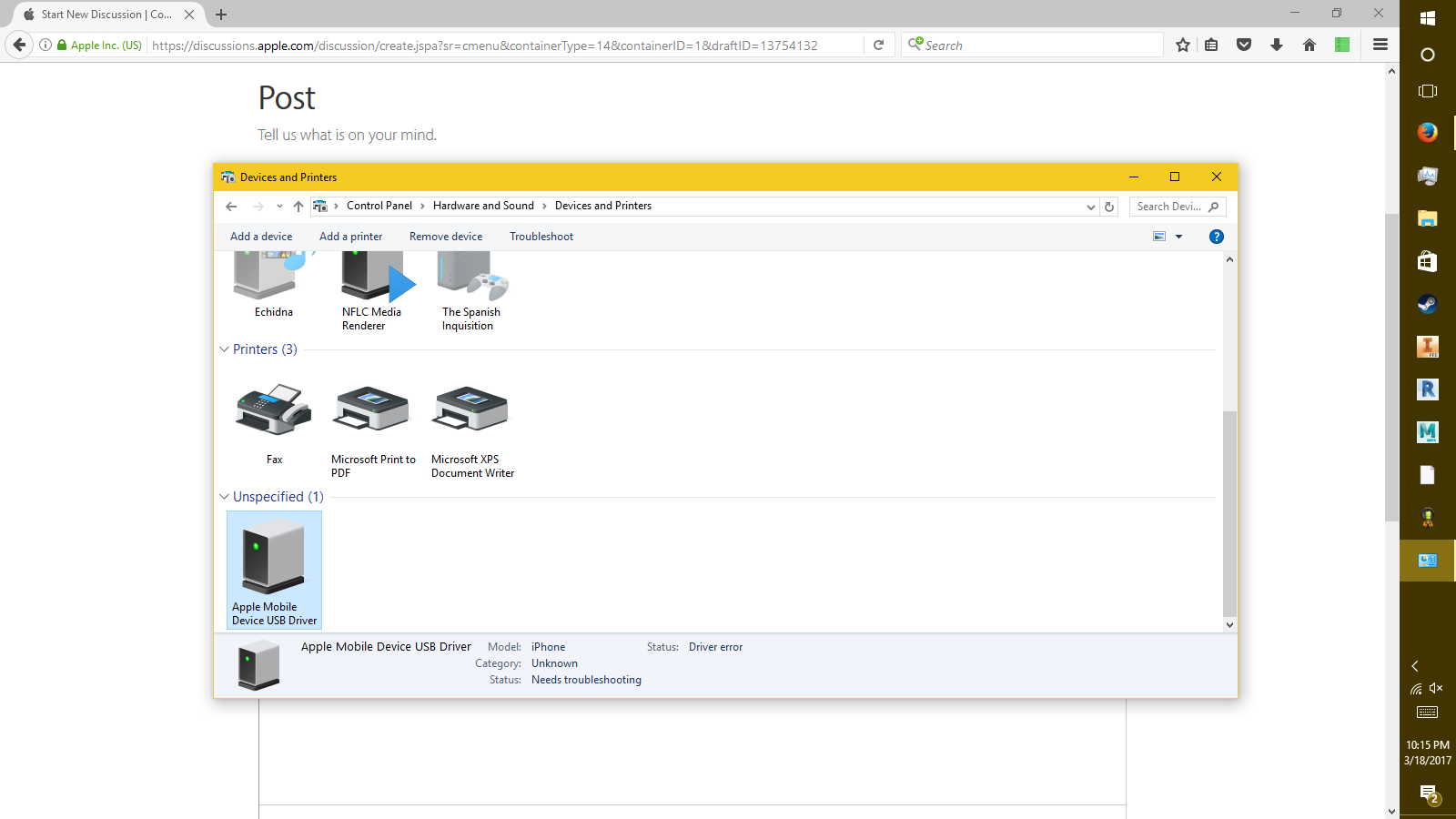Reload the current Firefox page
Image resolution: width=1456 pixels, height=819 pixels.
[878, 45]
